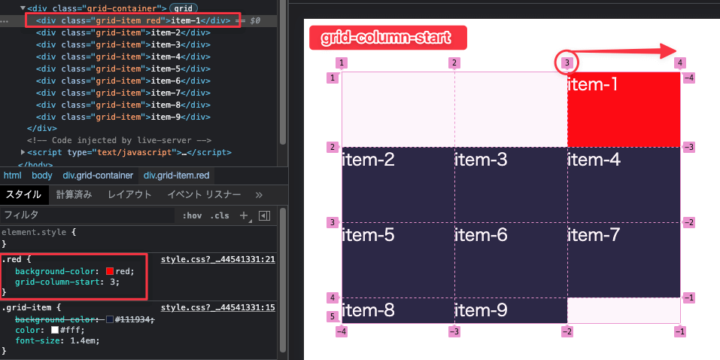This screenshot has width=720, height=360.
Task: Switch to the 計算済み tab
Action: pos(74,195)
